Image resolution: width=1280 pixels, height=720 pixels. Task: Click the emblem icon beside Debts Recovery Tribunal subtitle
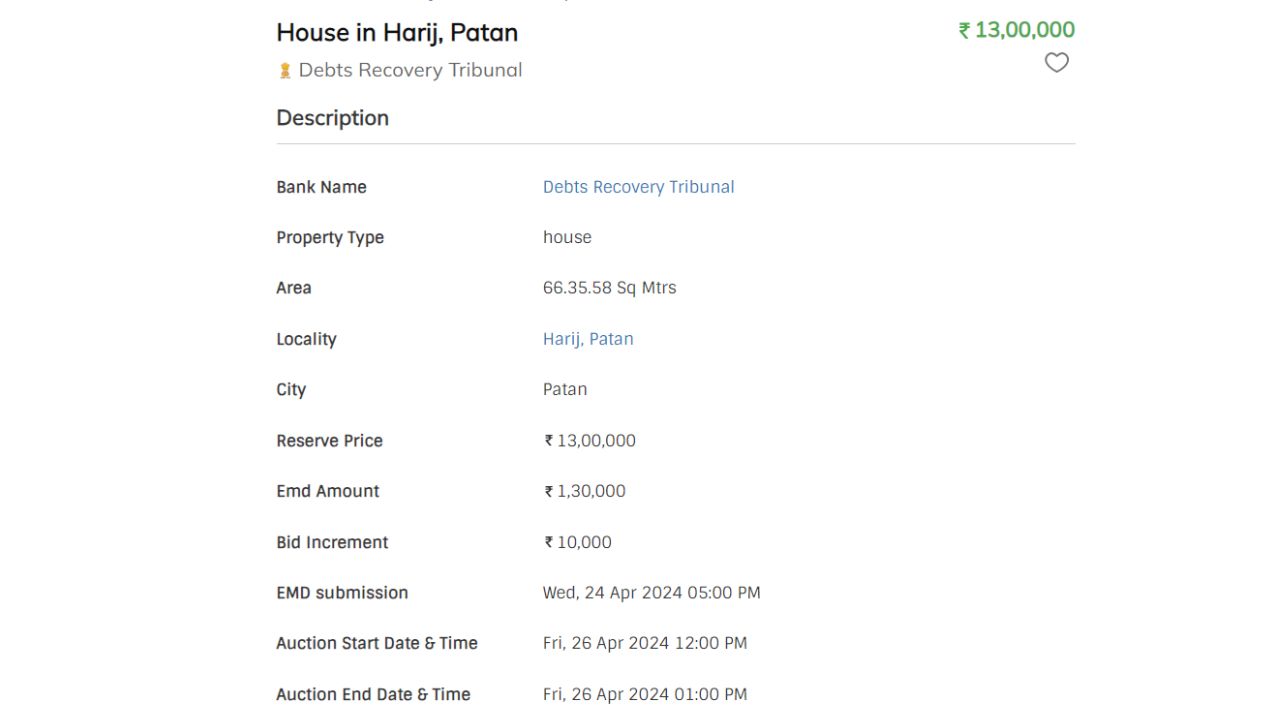pyautogui.click(x=285, y=70)
